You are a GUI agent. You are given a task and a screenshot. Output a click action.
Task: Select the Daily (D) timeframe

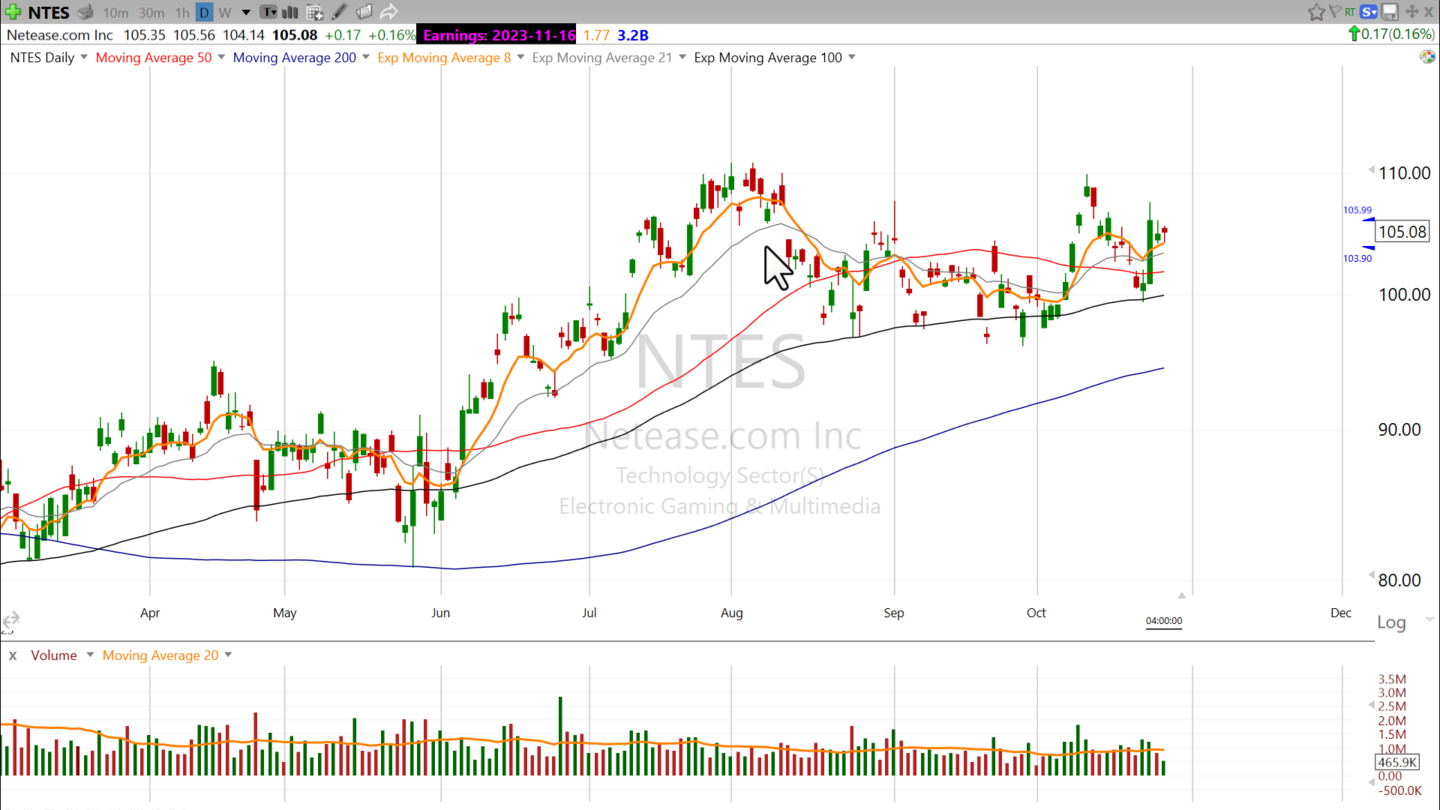[204, 12]
